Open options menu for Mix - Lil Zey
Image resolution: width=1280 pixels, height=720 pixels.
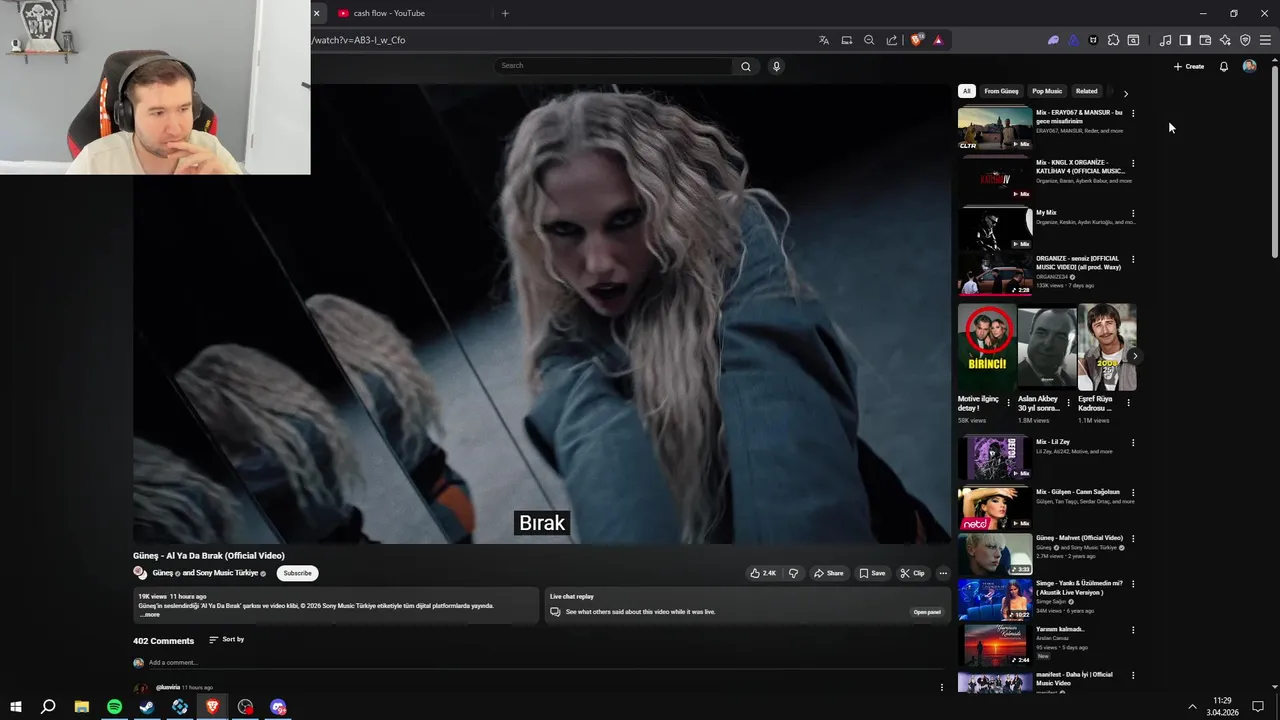(x=1133, y=442)
